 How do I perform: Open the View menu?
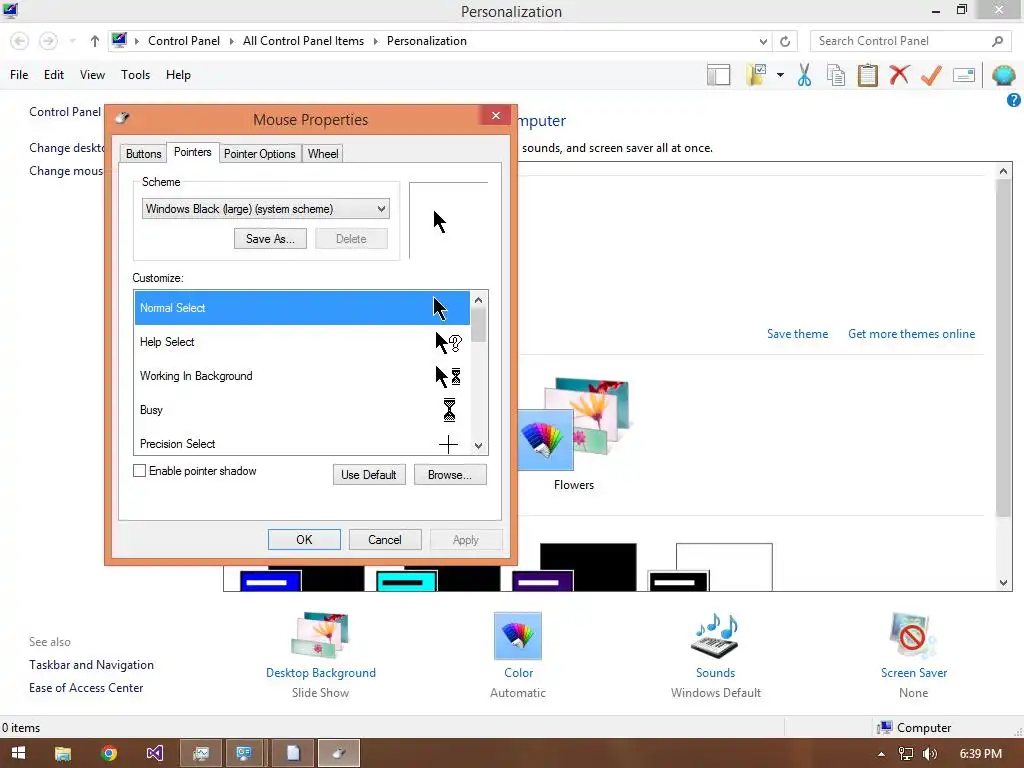(92, 75)
